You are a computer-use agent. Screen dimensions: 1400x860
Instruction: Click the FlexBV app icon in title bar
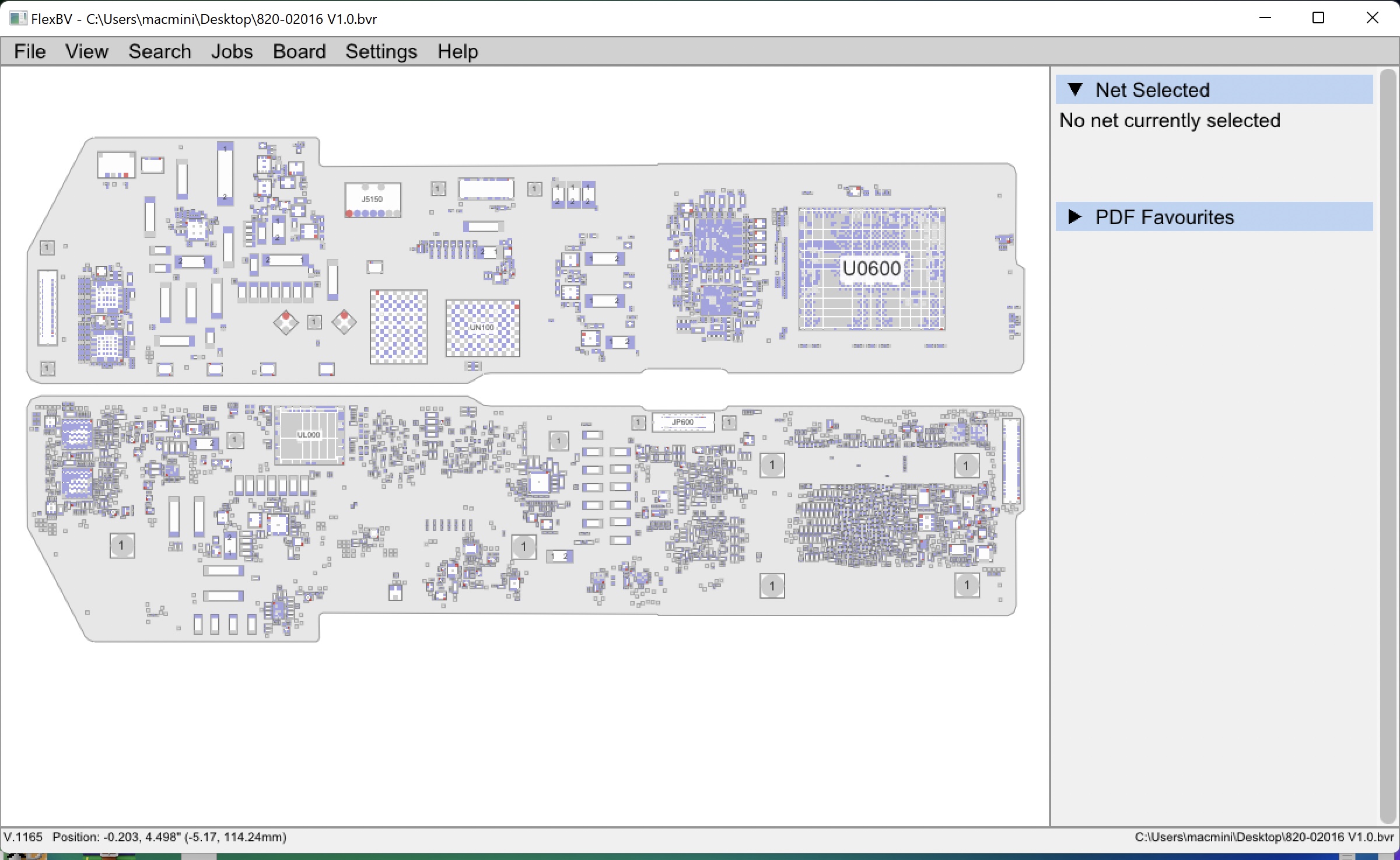click(x=17, y=19)
